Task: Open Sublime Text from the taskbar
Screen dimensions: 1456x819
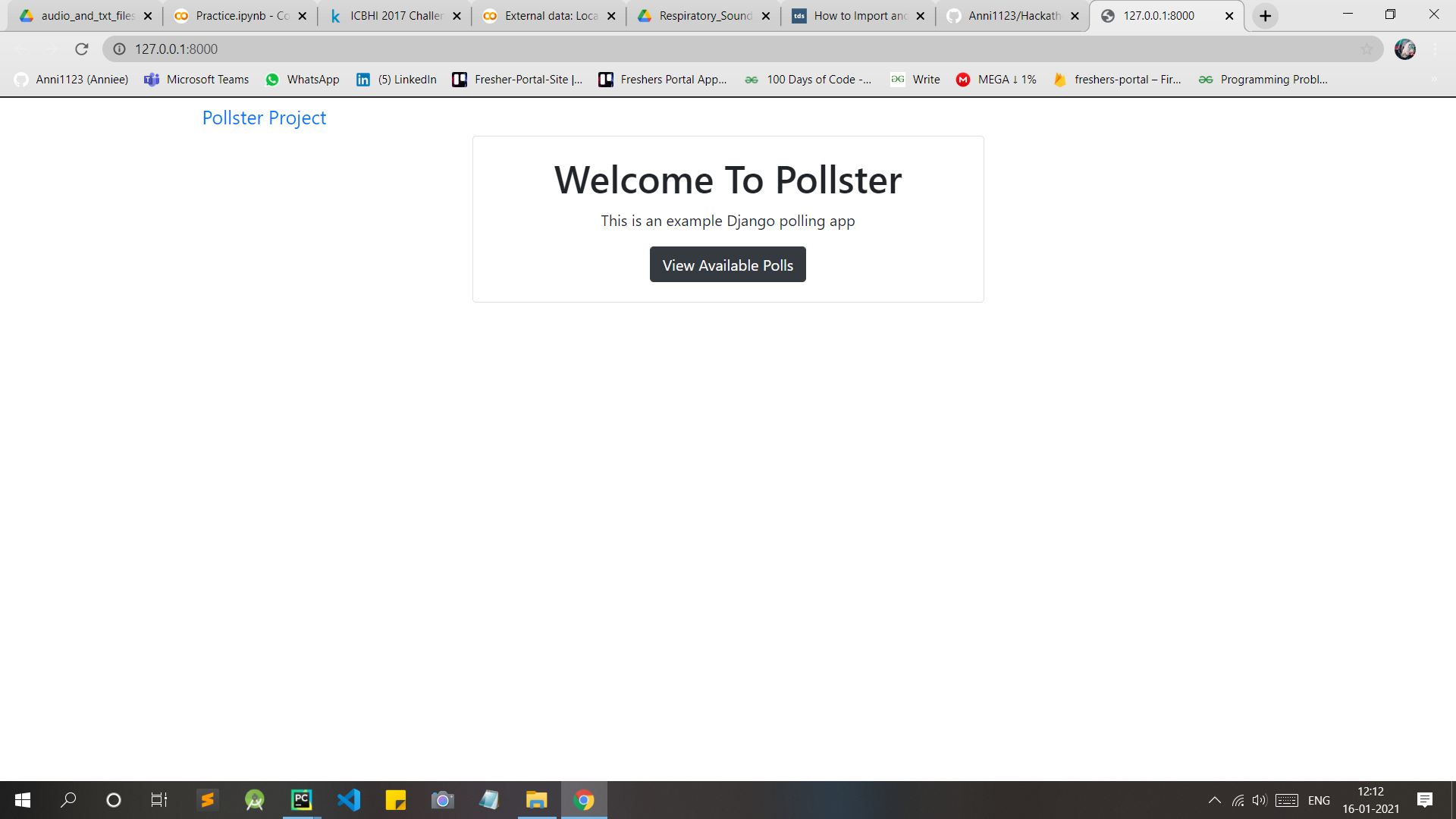Action: tap(207, 800)
